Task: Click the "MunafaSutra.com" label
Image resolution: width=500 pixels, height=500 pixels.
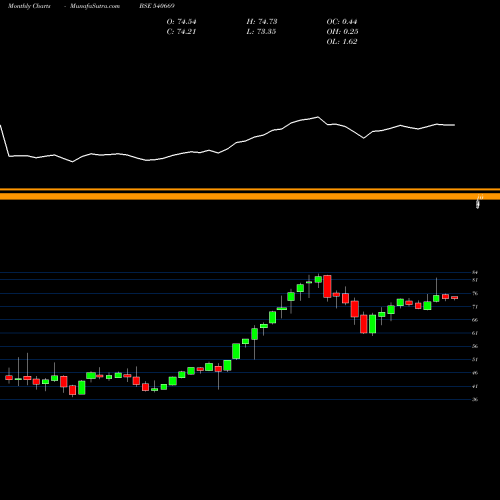Action: point(95,6)
